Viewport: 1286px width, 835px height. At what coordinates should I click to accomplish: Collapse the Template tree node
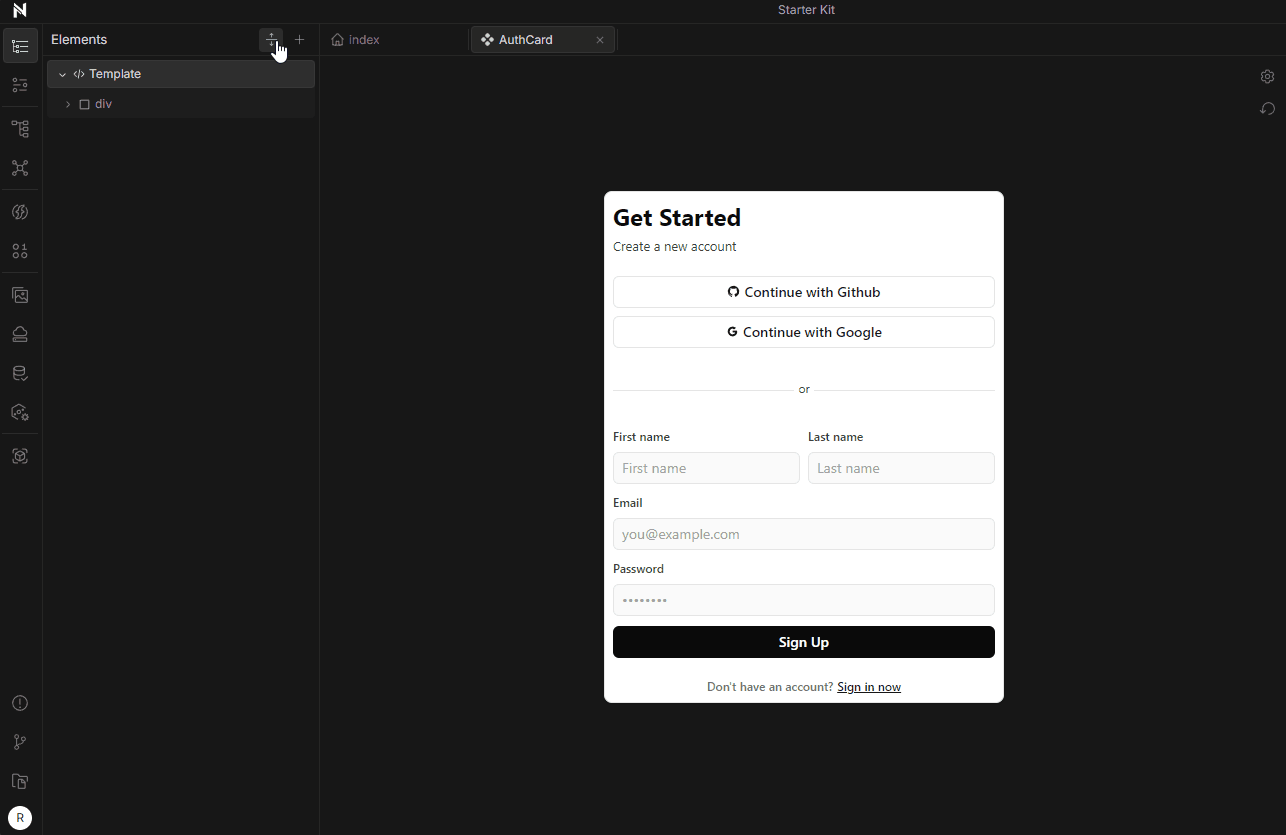click(62, 73)
